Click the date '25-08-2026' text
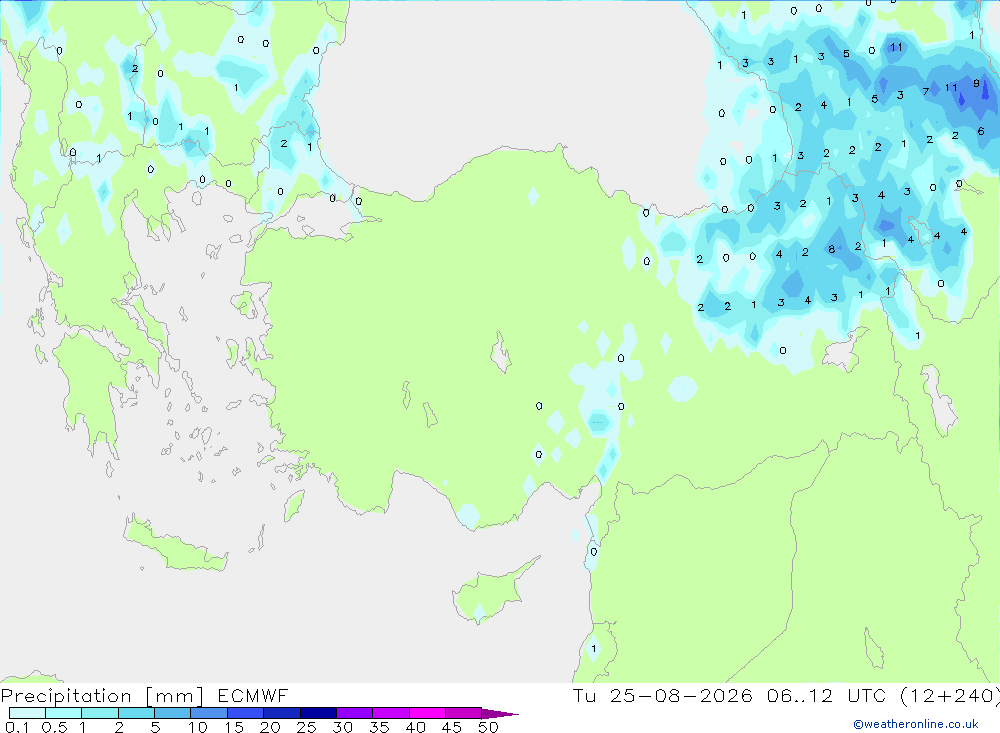 (x=681, y=695)
